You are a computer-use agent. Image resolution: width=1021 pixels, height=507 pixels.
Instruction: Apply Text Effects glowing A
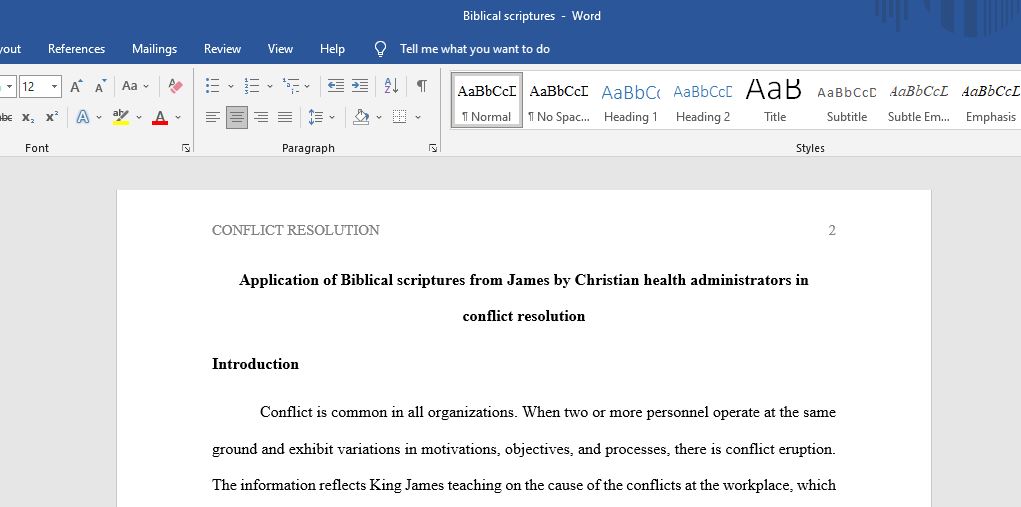[x=83, y=117]
